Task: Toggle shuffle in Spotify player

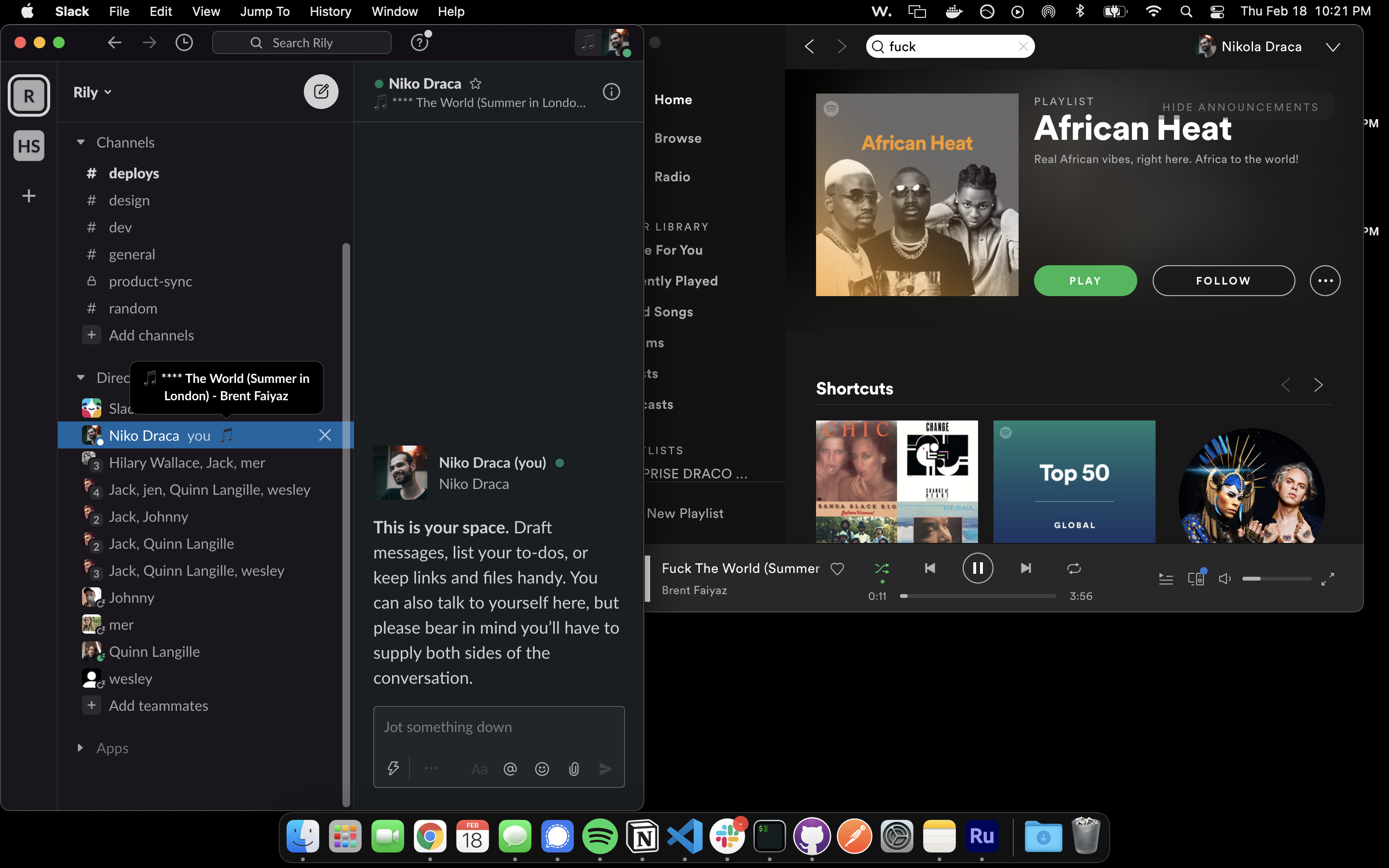Action: 882,569
